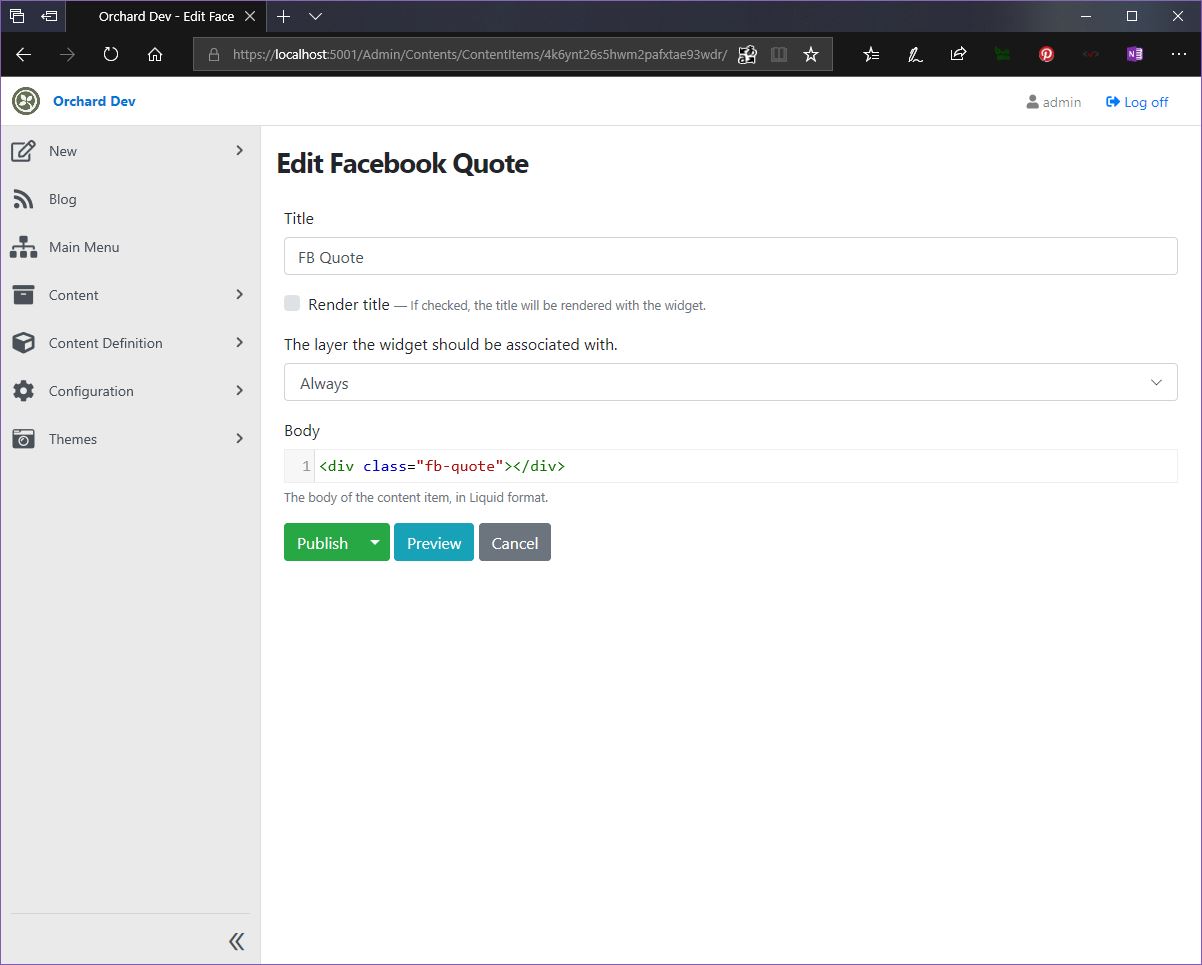Viewport: 1202px width, 965px height.
Task: Click the Add notes pen icon
Action: pos(915,55)
